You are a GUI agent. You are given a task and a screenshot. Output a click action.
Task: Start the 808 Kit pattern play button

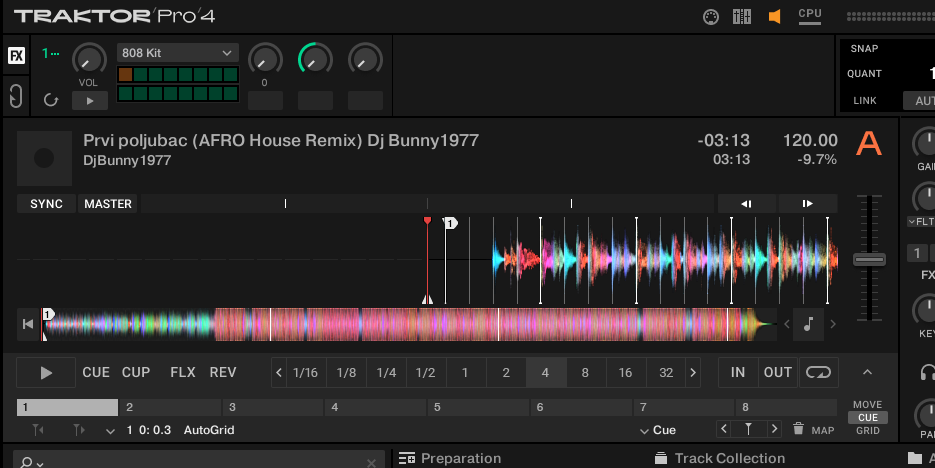[x=90, y=101]
